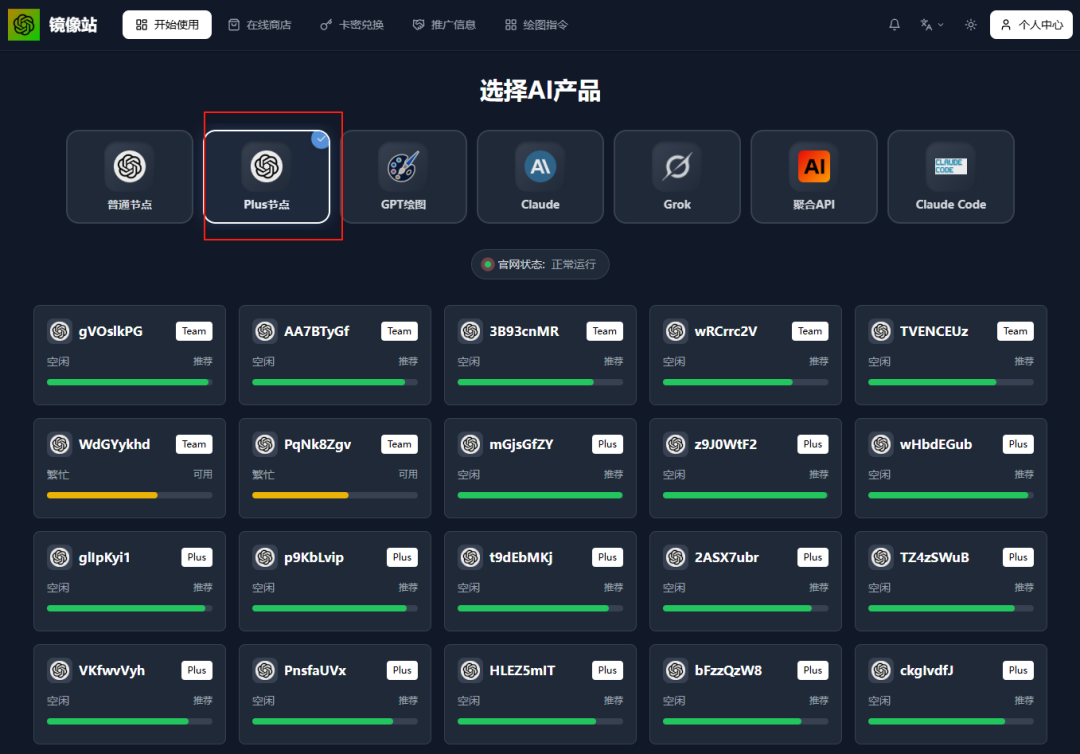Screen dimensions: 1080x754
Task: Click the t9dEbMKj node icon
Action: point(470,557)
